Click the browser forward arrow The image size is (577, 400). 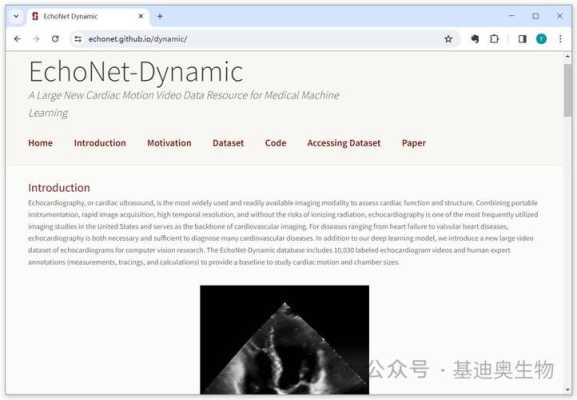pos(36,39)
